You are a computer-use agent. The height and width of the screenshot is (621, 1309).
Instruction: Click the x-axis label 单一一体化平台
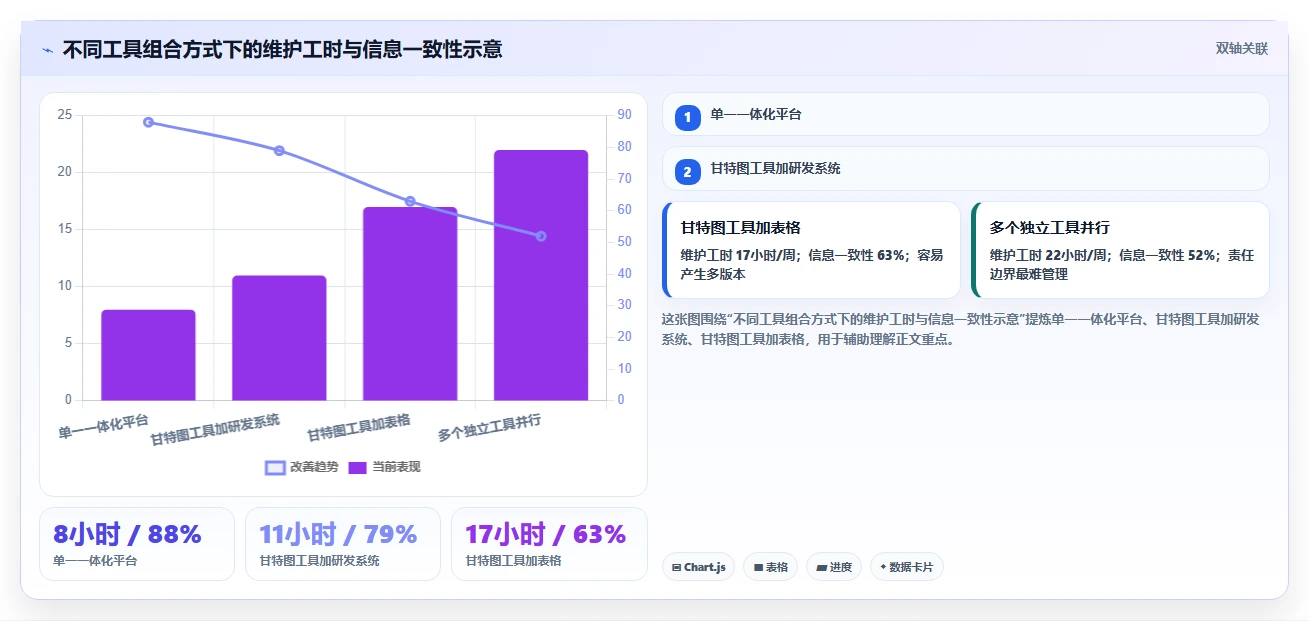tap(103, 426)
